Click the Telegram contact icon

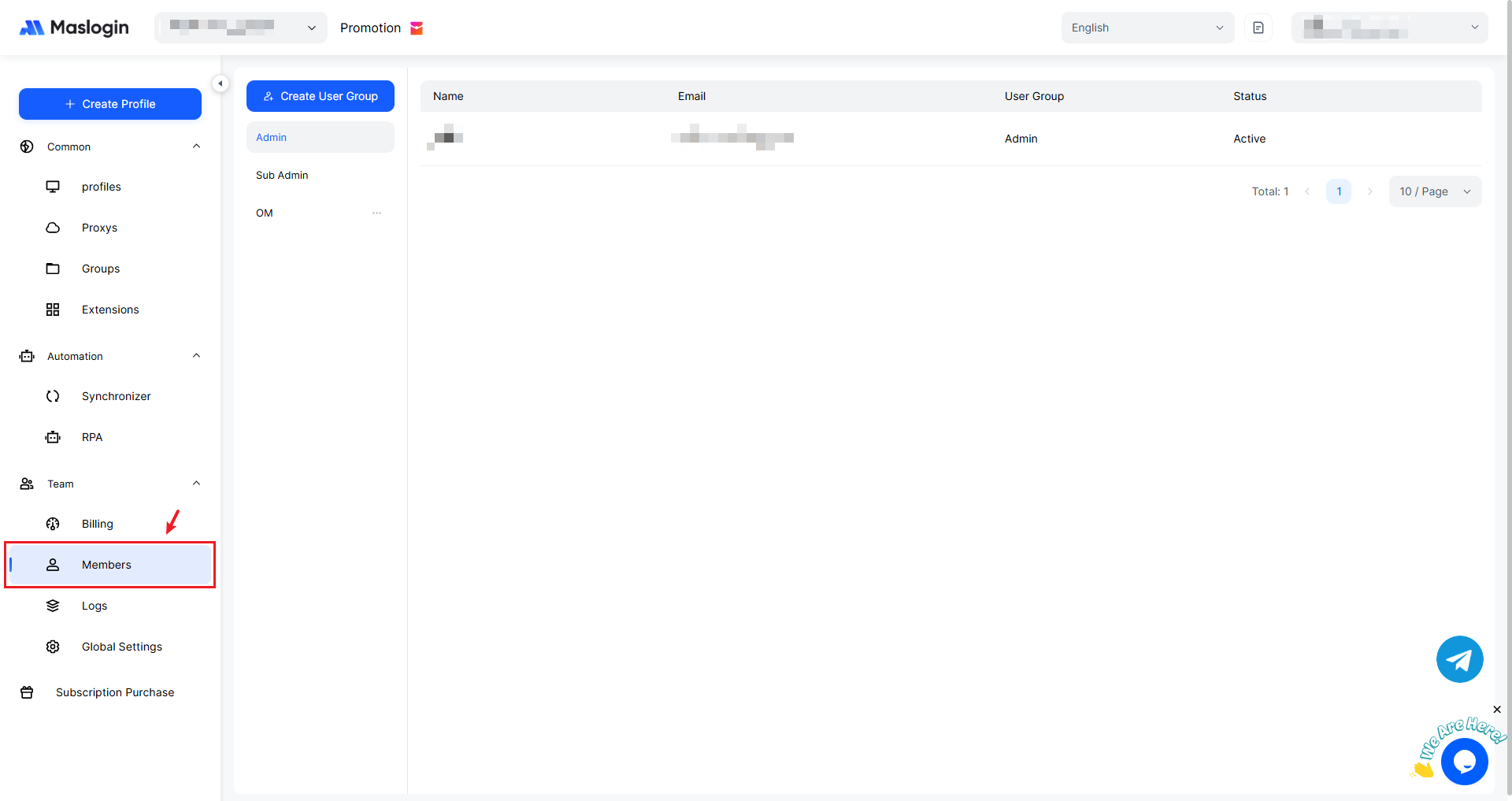point(1459,659)
